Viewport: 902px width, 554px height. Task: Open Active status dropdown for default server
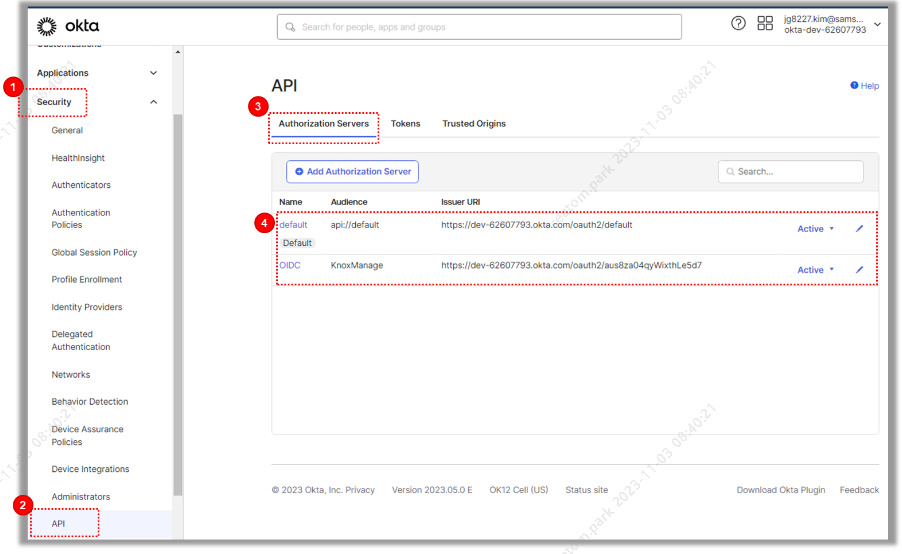coord(815,229)
